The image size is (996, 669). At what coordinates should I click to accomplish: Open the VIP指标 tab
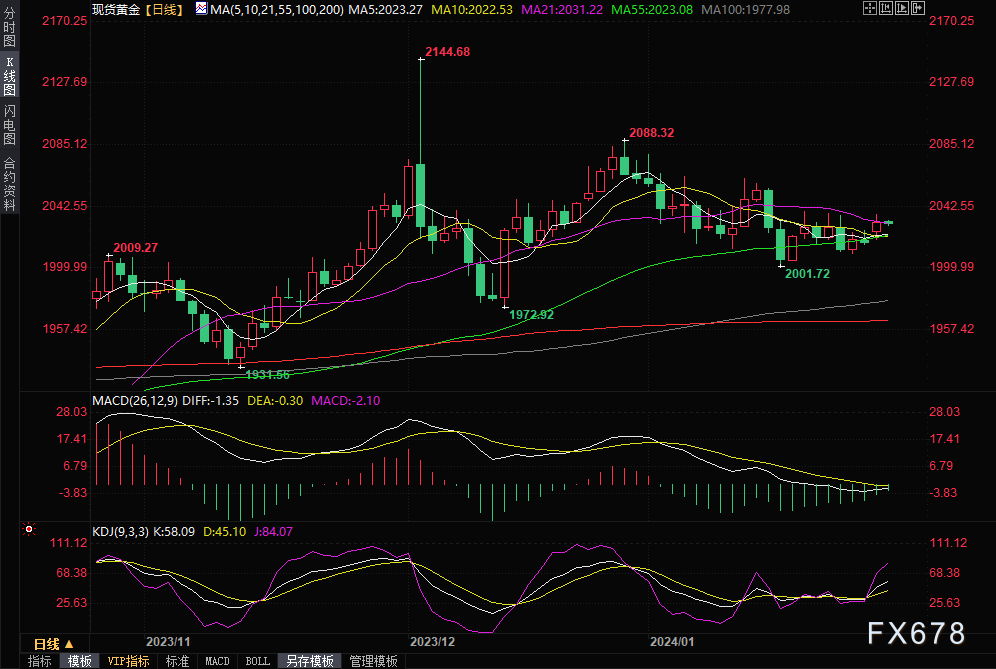coord(128,661)
